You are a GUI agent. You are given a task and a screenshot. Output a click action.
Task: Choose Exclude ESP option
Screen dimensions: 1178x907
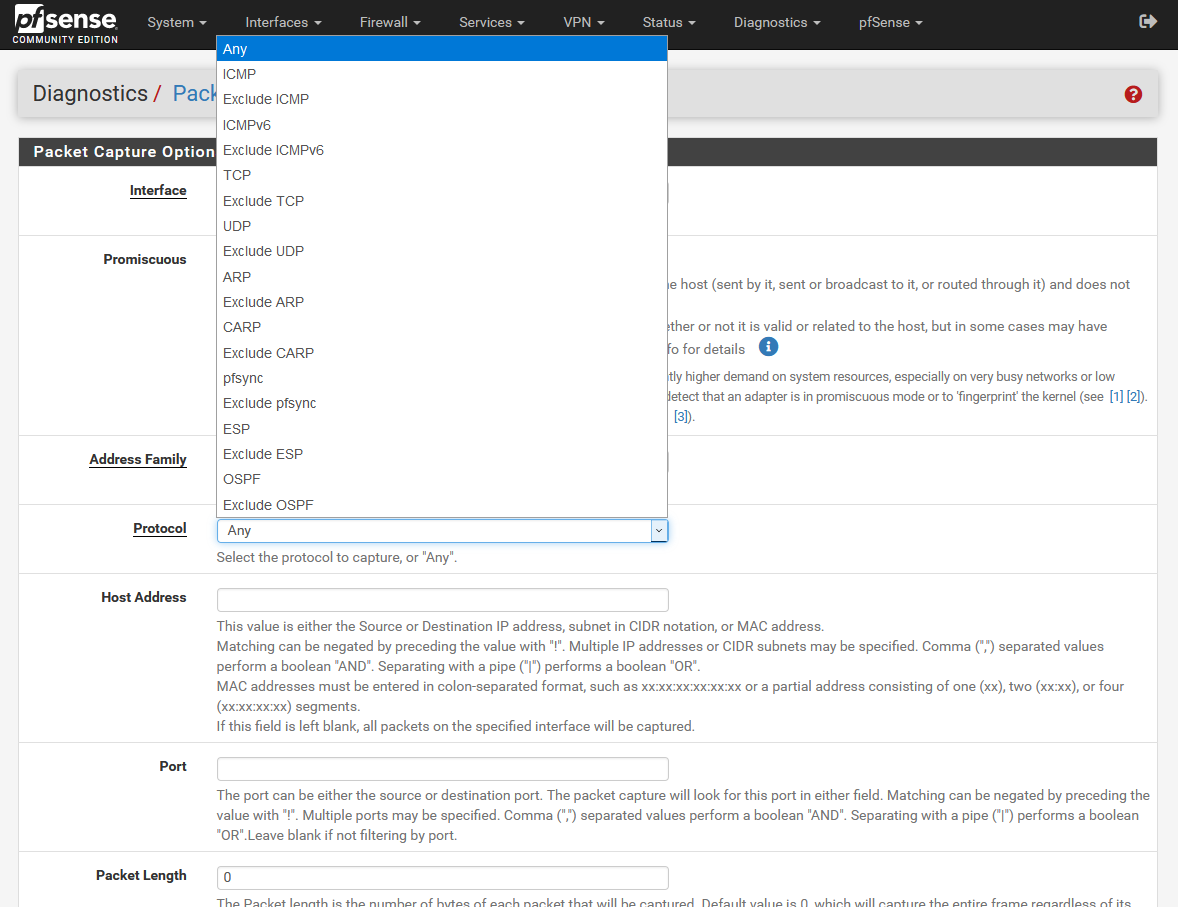tap(442, 454)
